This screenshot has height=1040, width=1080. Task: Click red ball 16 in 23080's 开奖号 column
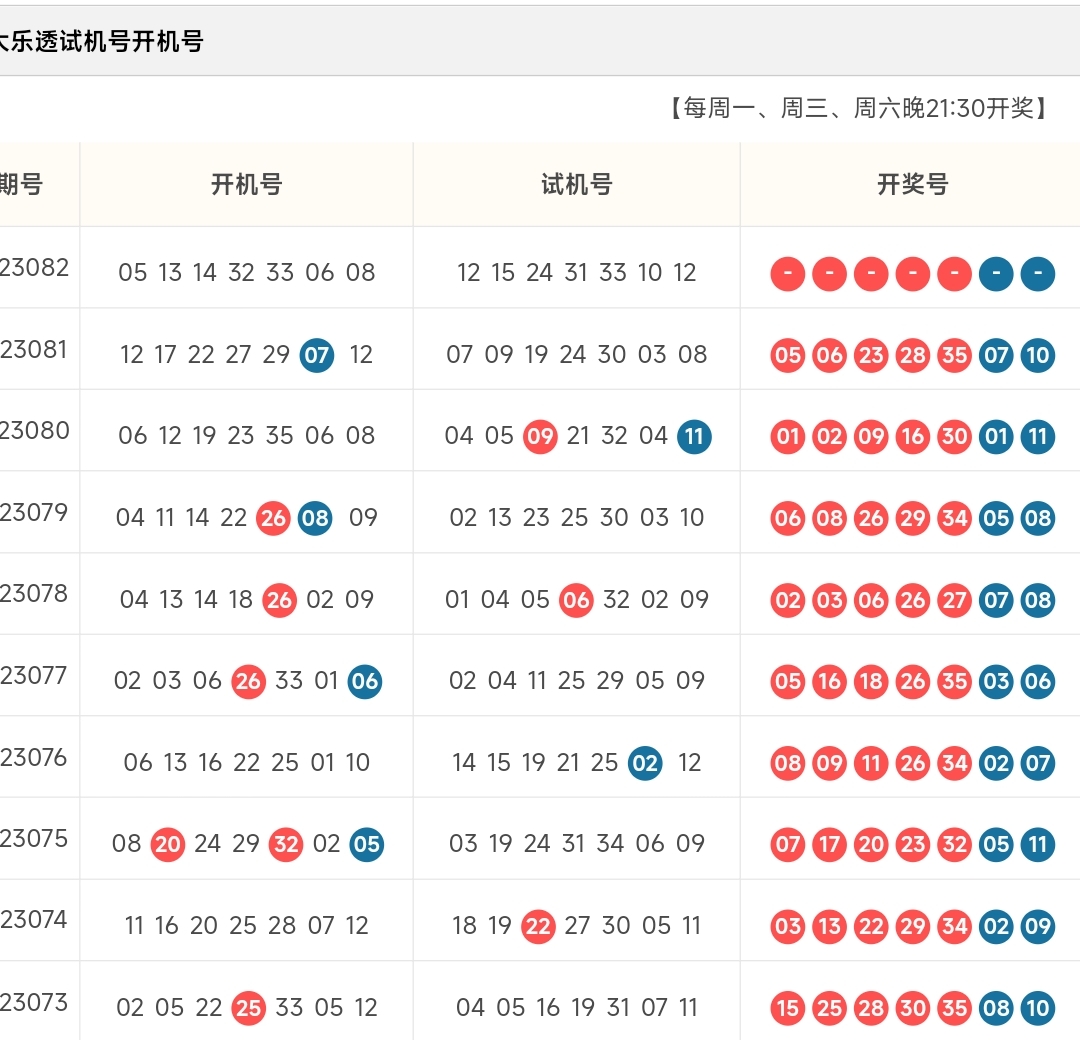pos(913,437)
